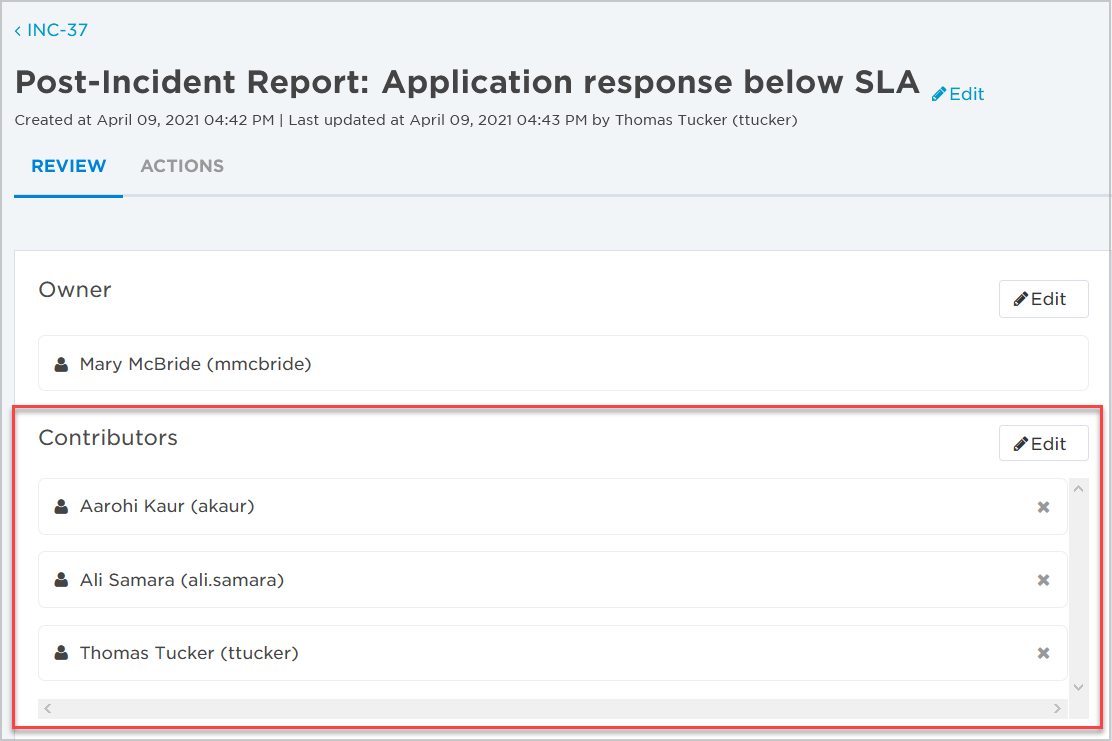1112x741 pixels.
Task: Select owner name Mary McBride (mmcbride)
Action: [196, 364]
